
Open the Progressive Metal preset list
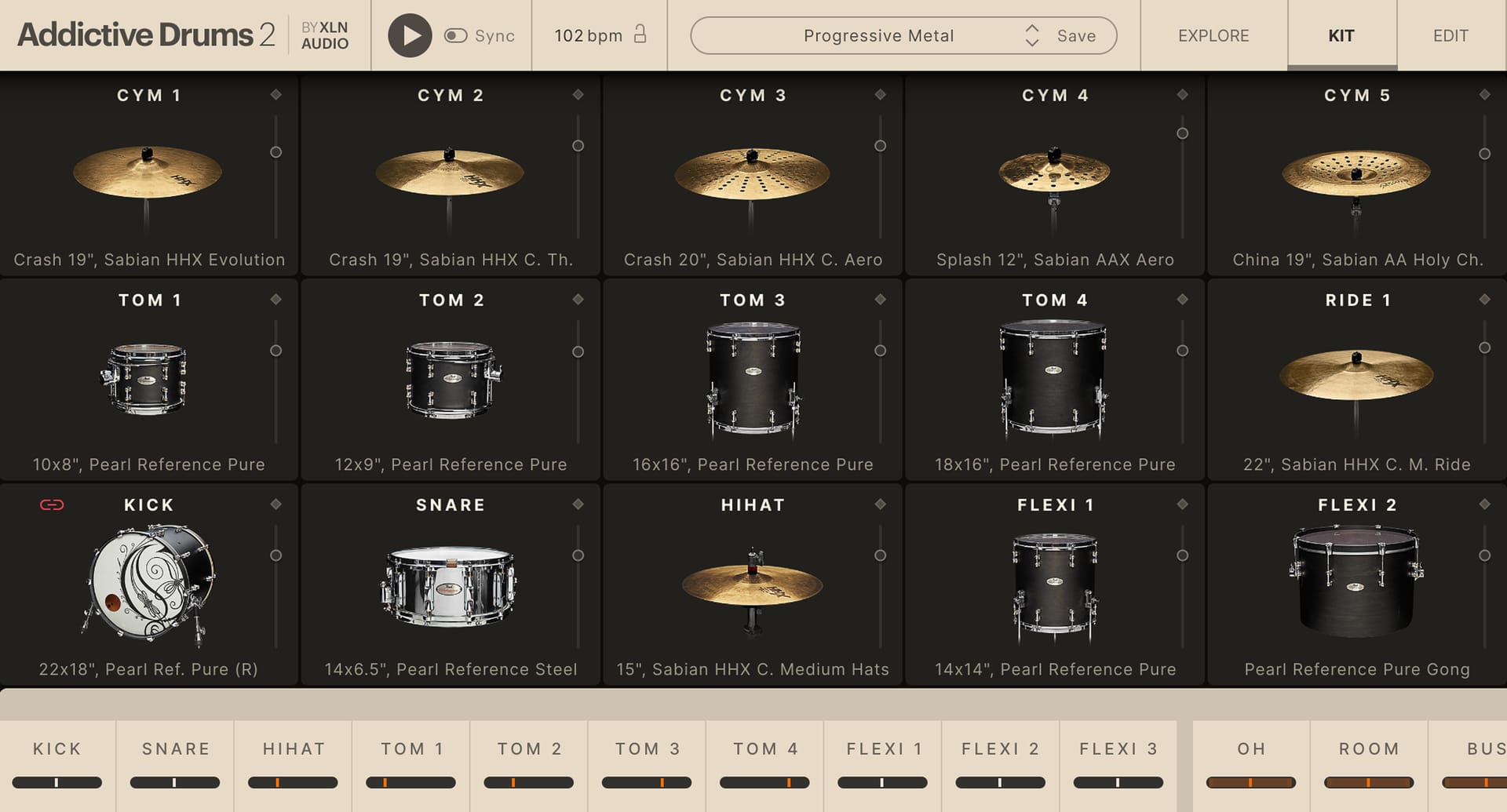(x=877, y=35)
